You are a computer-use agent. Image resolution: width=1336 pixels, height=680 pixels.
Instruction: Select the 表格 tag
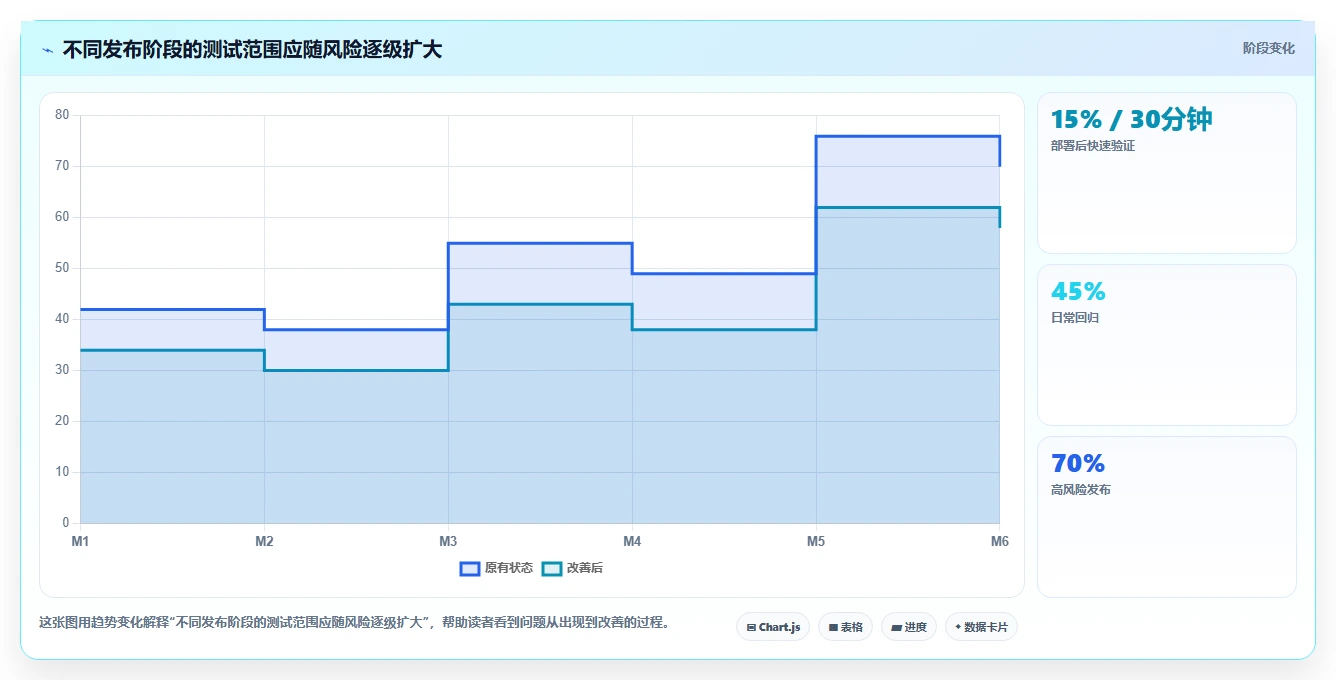(x=845, y=627)
